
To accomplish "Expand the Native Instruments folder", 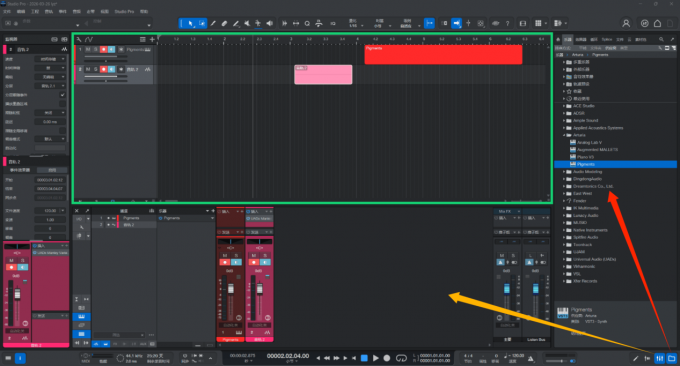I will tap(564, 230).
